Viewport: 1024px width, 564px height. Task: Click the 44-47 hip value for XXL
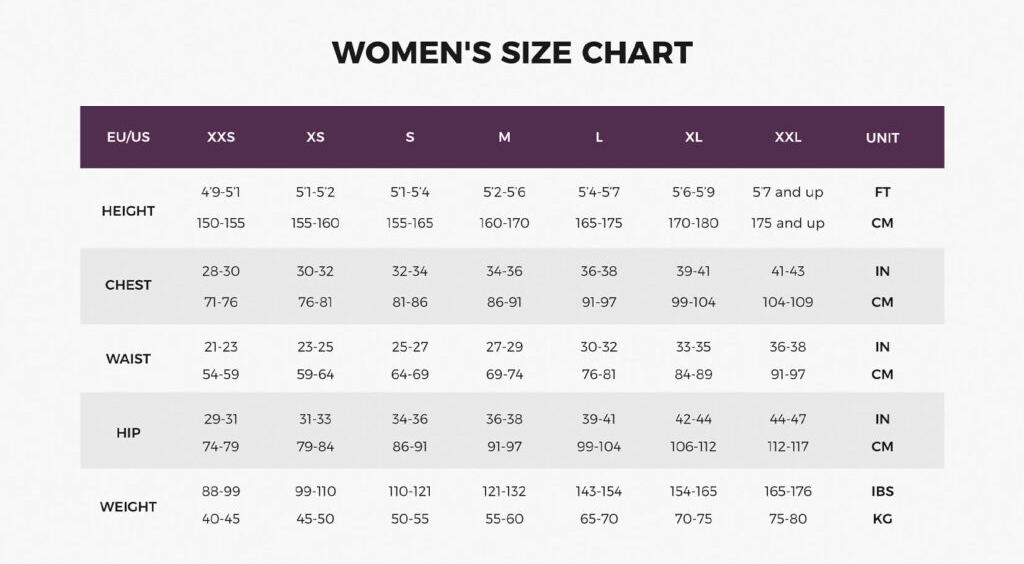click(788, 419)
